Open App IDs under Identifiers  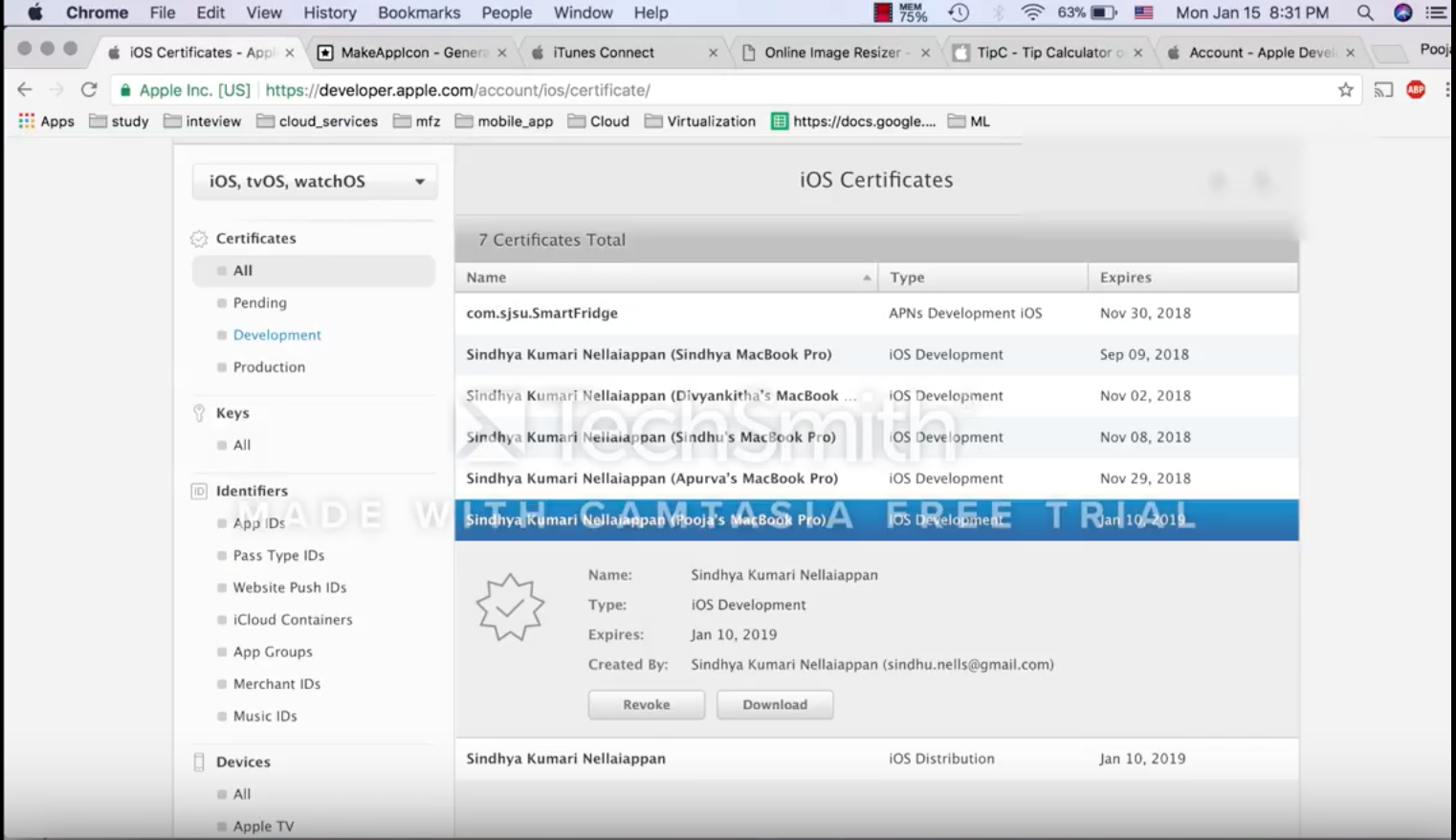(259, 523)
